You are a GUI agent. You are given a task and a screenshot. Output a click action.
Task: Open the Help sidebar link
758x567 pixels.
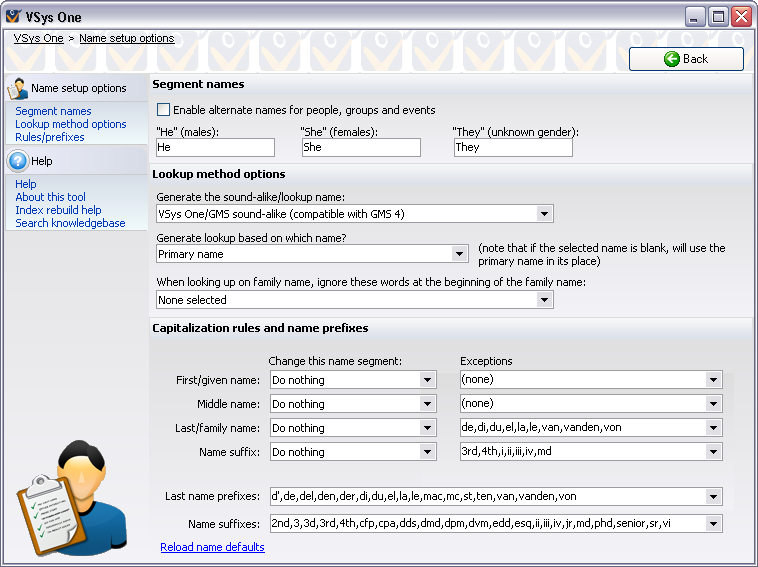[x=26, y=184]
